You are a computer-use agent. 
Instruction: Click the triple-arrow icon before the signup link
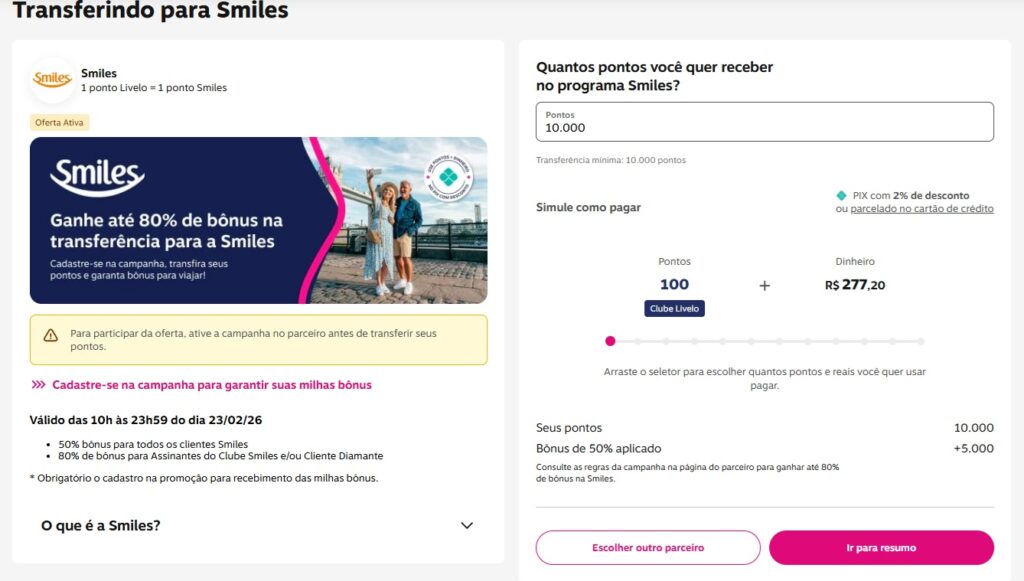pyautogui.click(x=39, y=385)
